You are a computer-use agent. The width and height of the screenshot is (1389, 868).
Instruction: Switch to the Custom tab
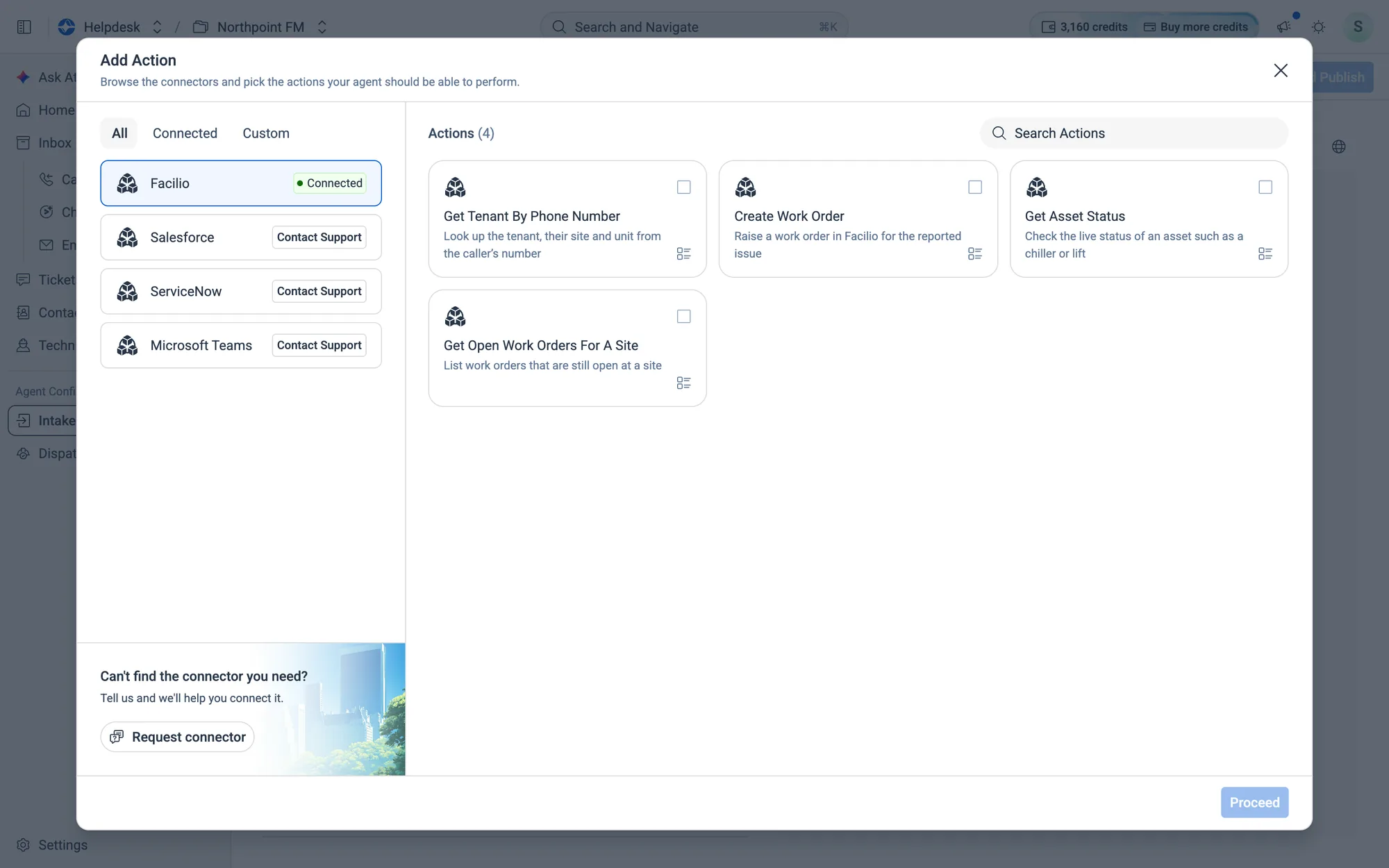(x=266, y=133)
